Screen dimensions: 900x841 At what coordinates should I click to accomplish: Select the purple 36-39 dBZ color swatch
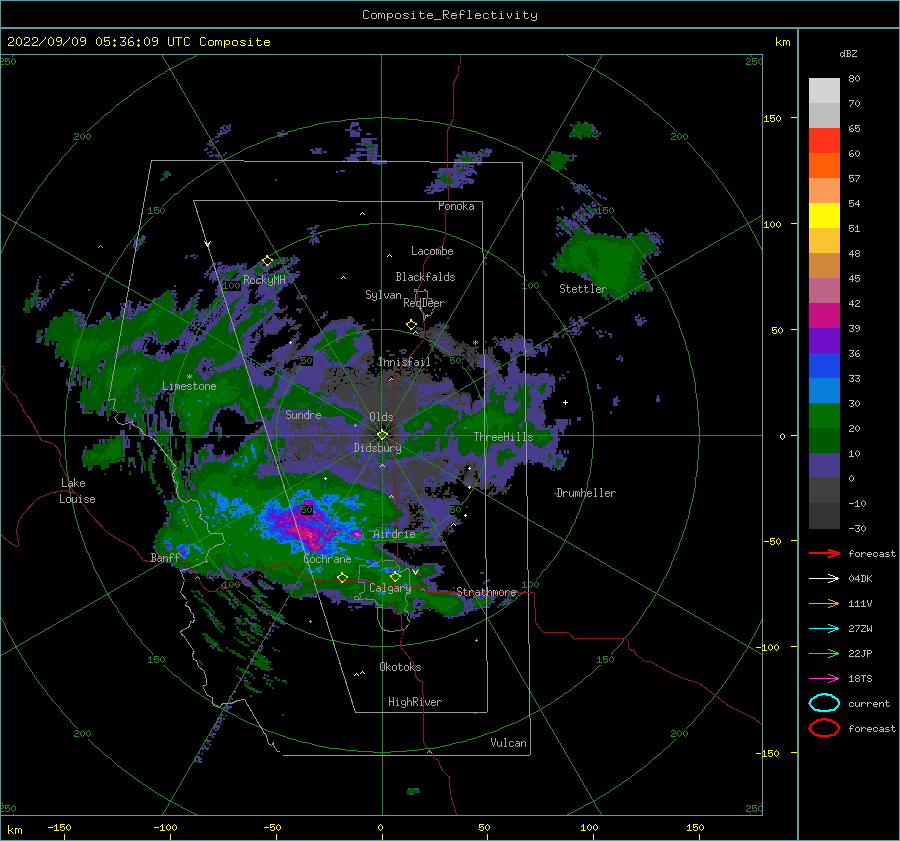coord(824,341)
